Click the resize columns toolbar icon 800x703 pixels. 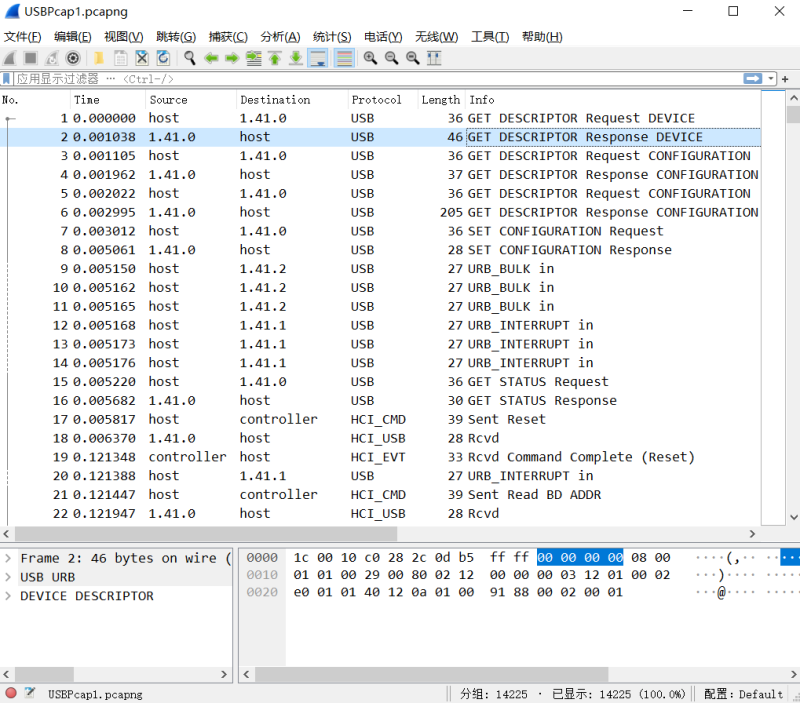click(x=434, y=58)
